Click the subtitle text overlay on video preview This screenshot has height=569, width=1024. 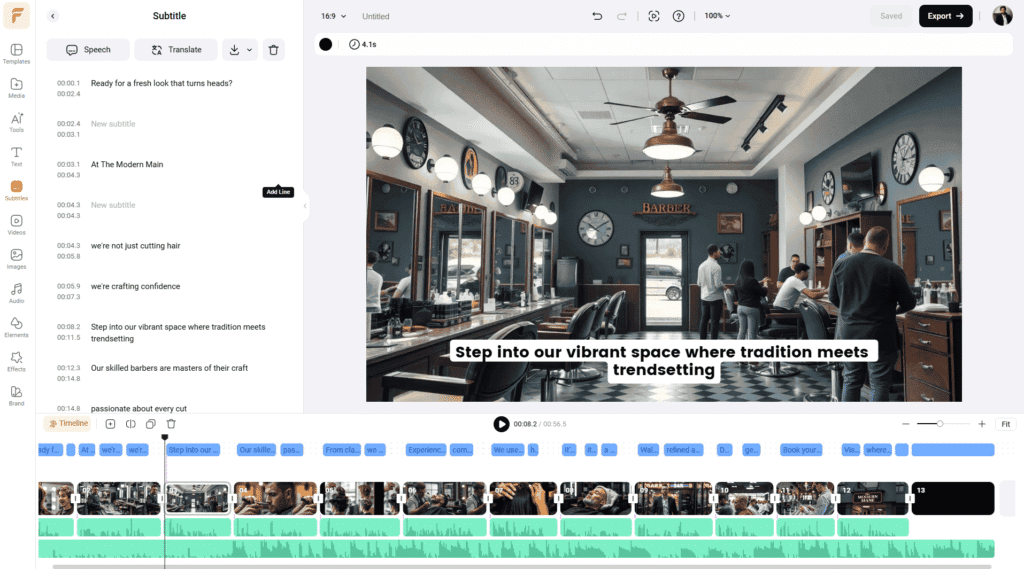[x=663, y=361]
